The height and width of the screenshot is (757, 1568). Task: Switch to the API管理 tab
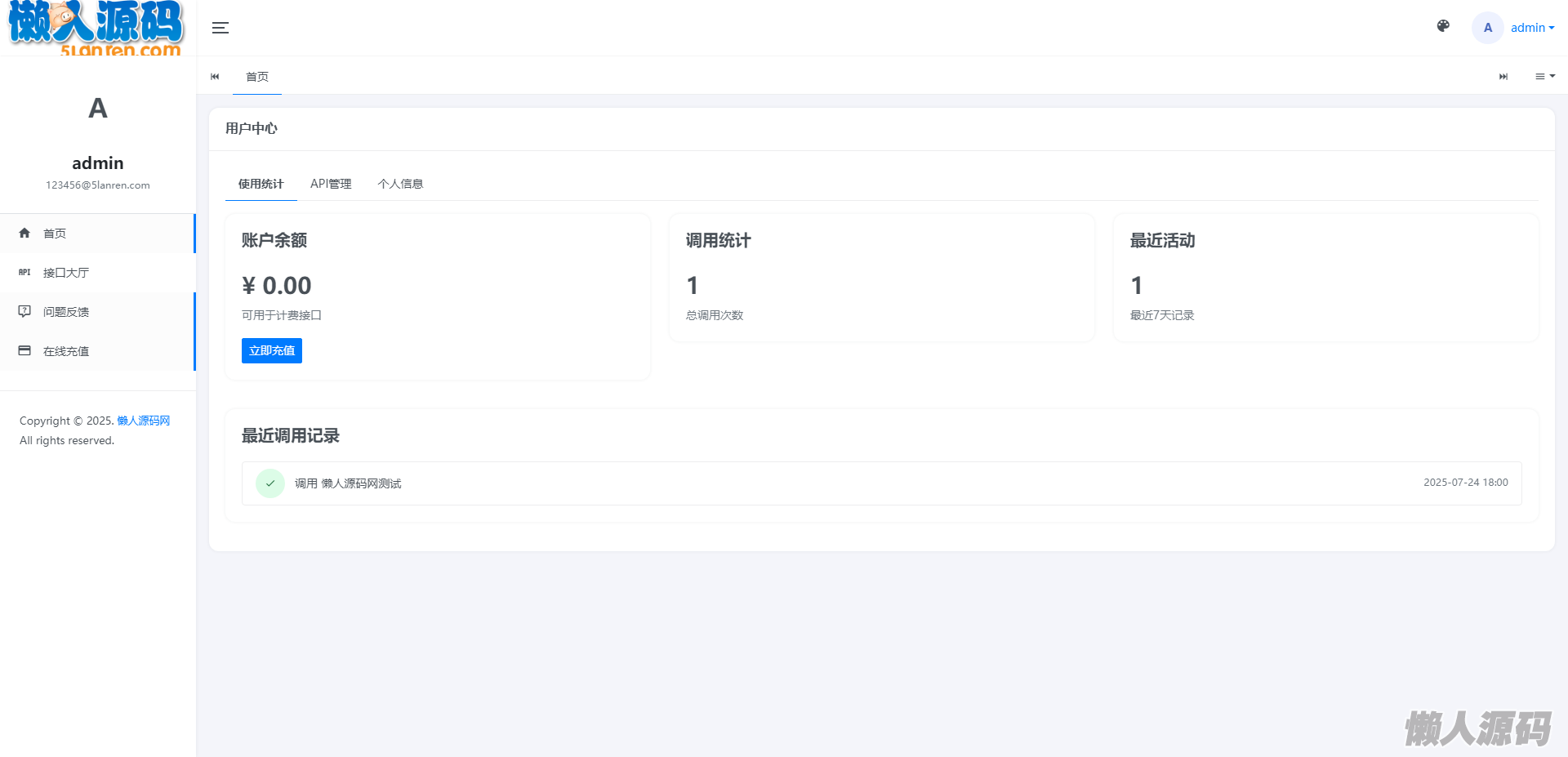(331, 184)
